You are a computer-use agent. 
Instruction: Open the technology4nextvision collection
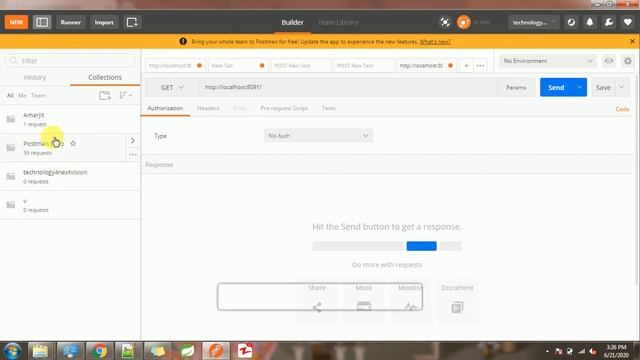70,176
